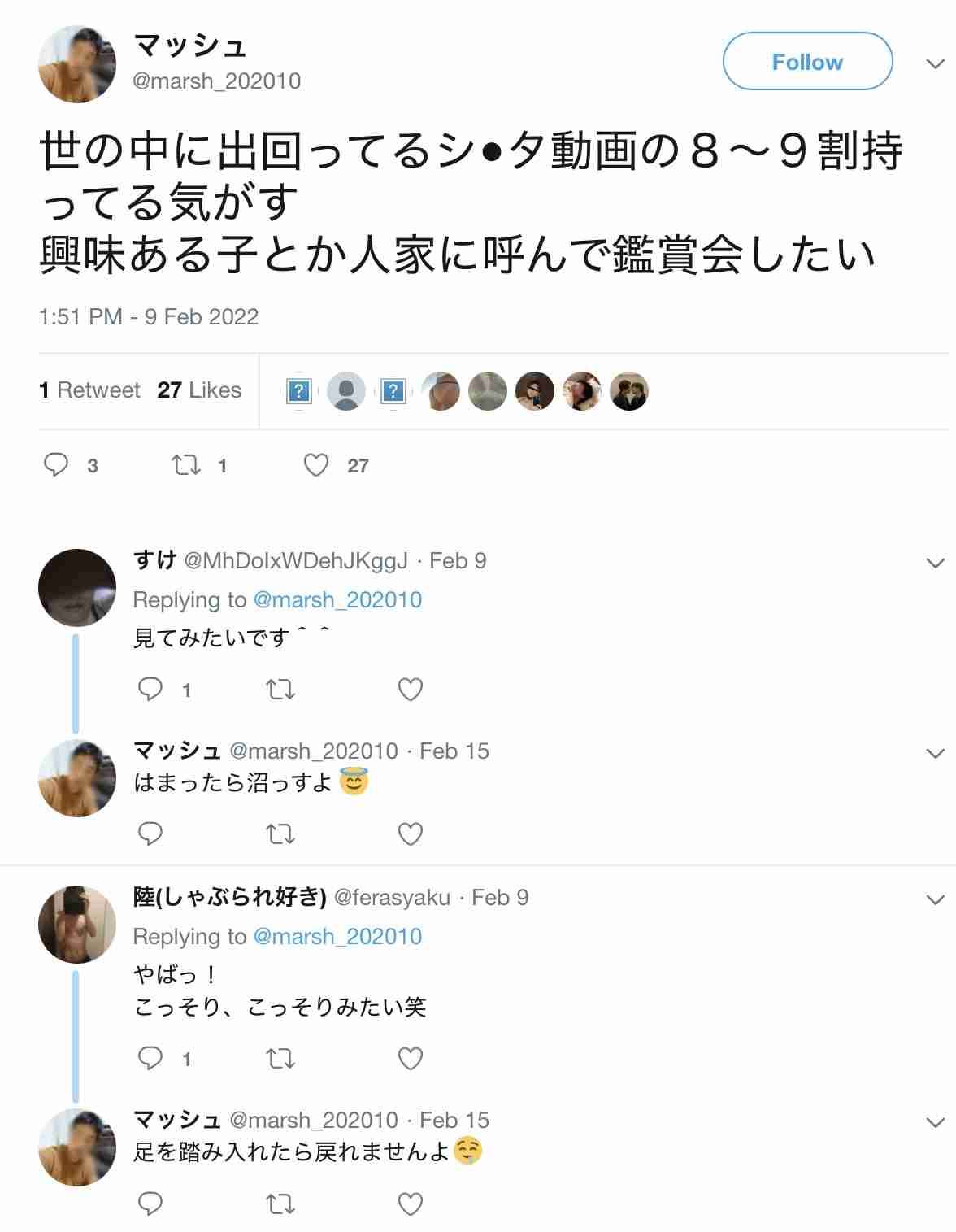
Task: Toggle the like heart on @MhDoIxWDehJKggJ's reply
Action: (x=411, y=690)
